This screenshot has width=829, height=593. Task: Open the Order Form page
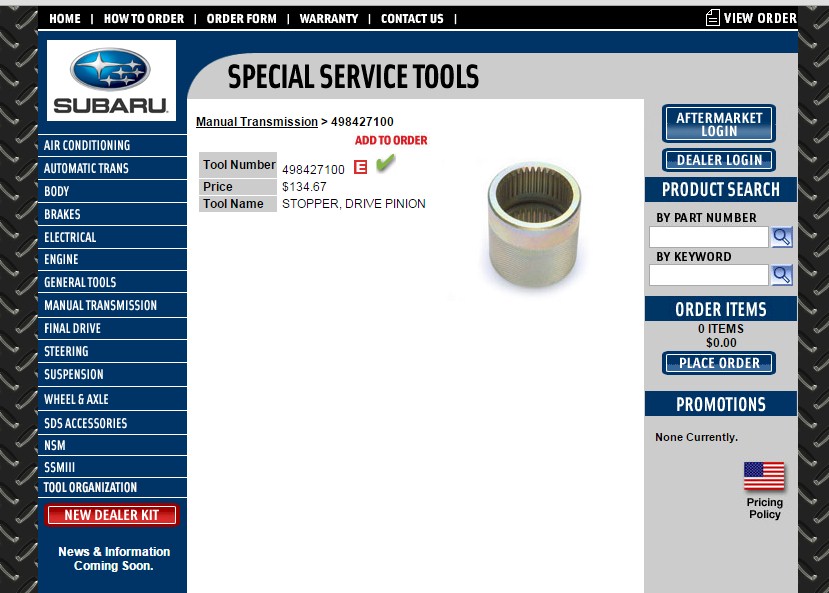point(242,18)
